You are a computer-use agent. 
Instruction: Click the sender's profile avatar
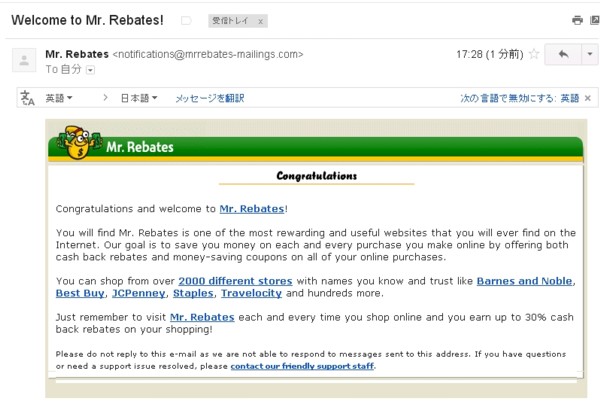pyautogui.click(x=23, y=61)
